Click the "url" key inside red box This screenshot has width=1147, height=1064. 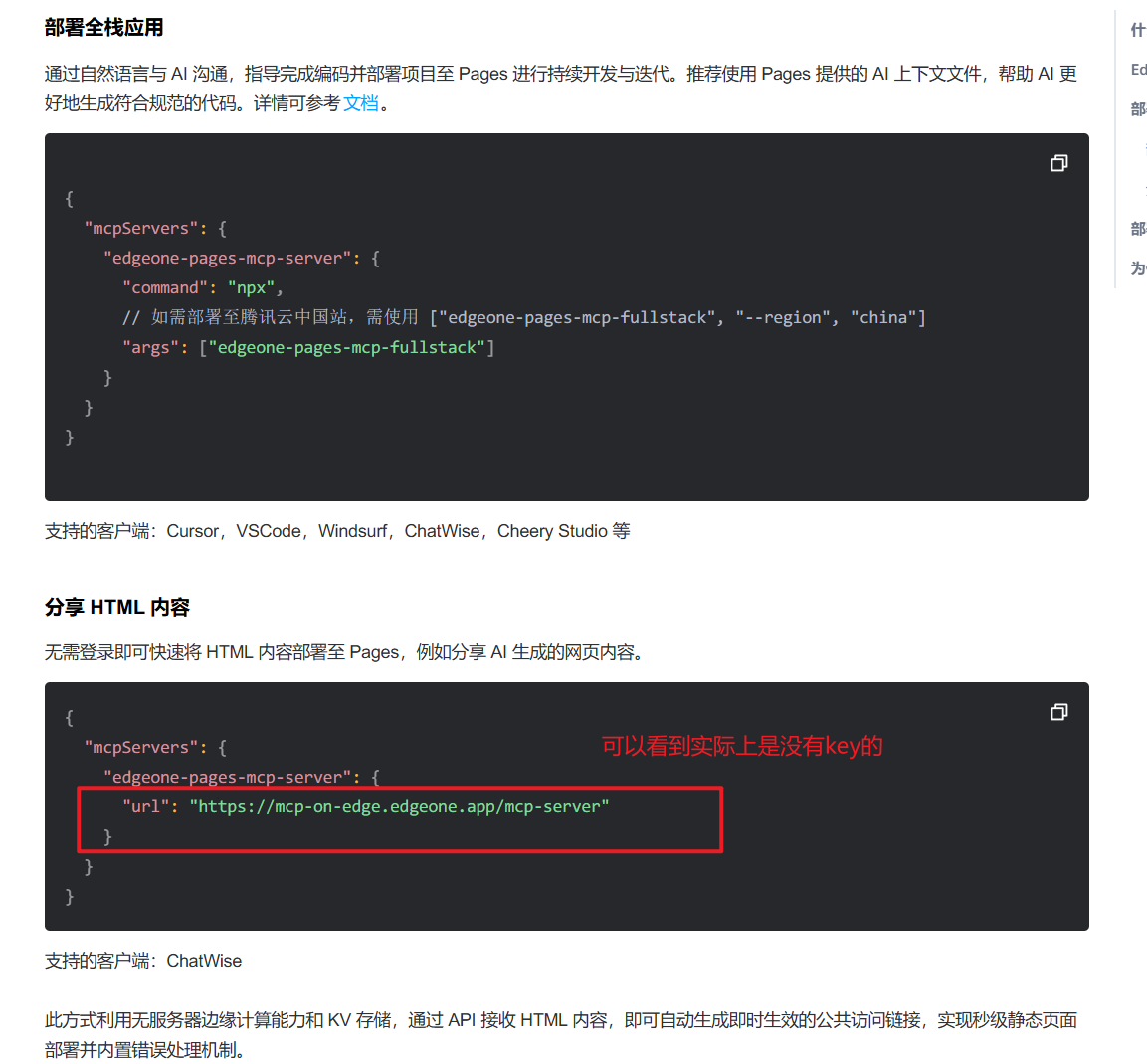[145, 806]
